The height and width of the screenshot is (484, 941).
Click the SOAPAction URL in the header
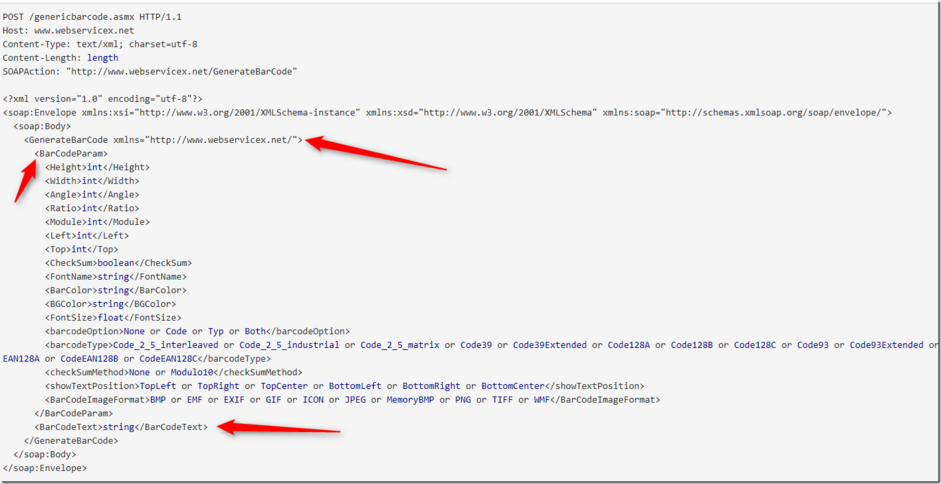pos(182,72)
